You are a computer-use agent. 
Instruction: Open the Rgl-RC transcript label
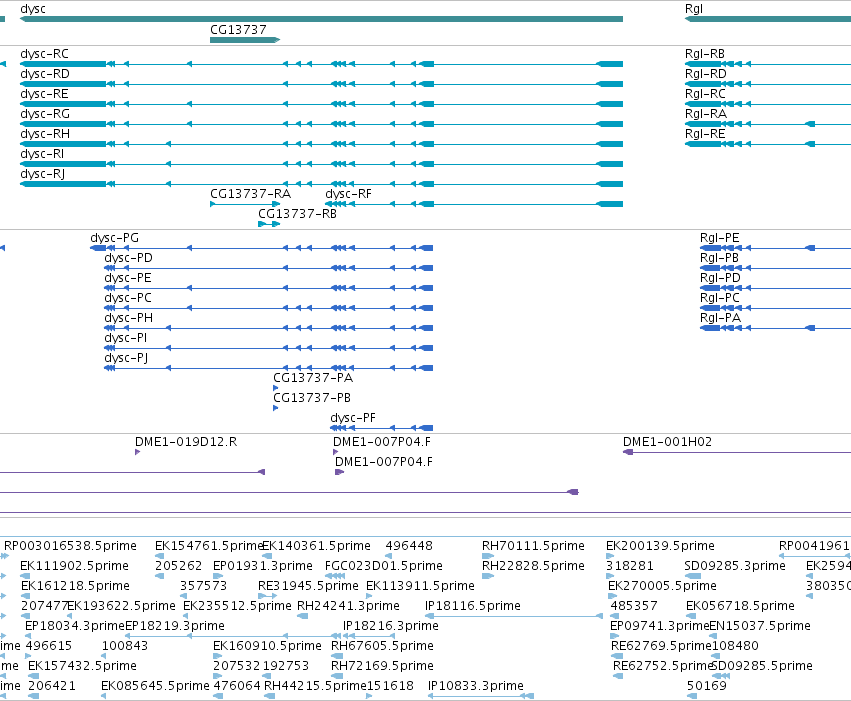click(705, 94)
